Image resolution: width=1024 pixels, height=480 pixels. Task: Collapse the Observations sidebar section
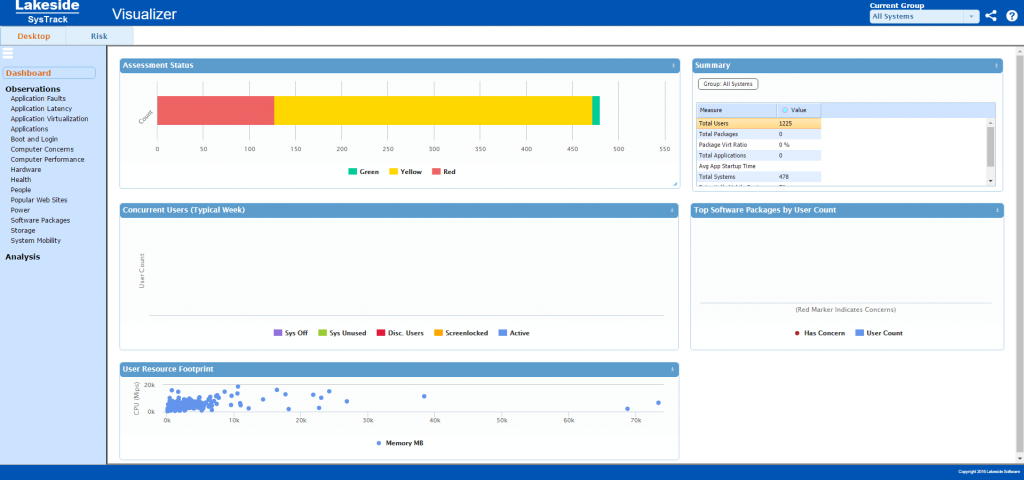tap(32, 89)
